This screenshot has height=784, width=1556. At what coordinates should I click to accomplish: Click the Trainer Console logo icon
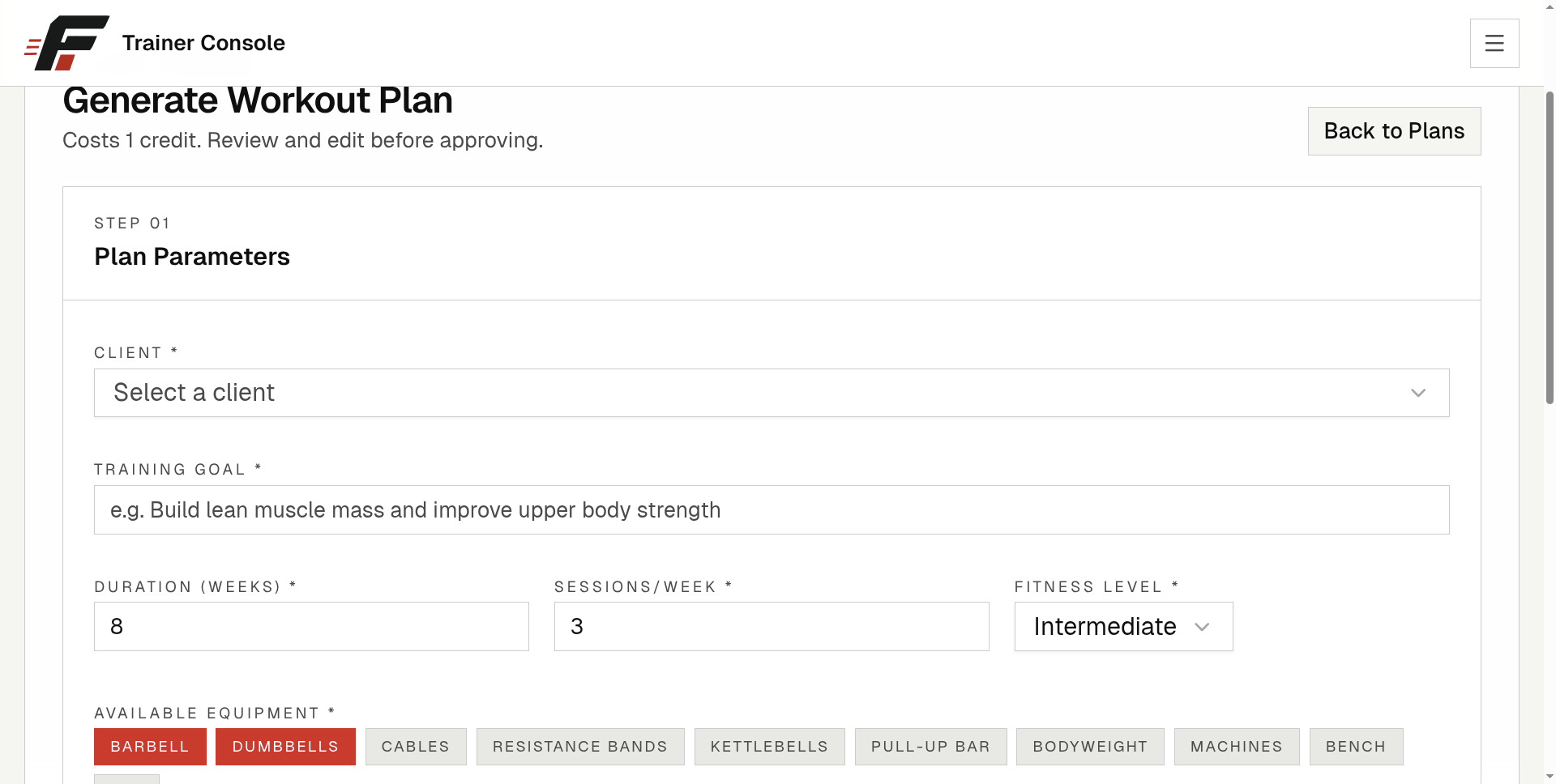pos(67,43)
